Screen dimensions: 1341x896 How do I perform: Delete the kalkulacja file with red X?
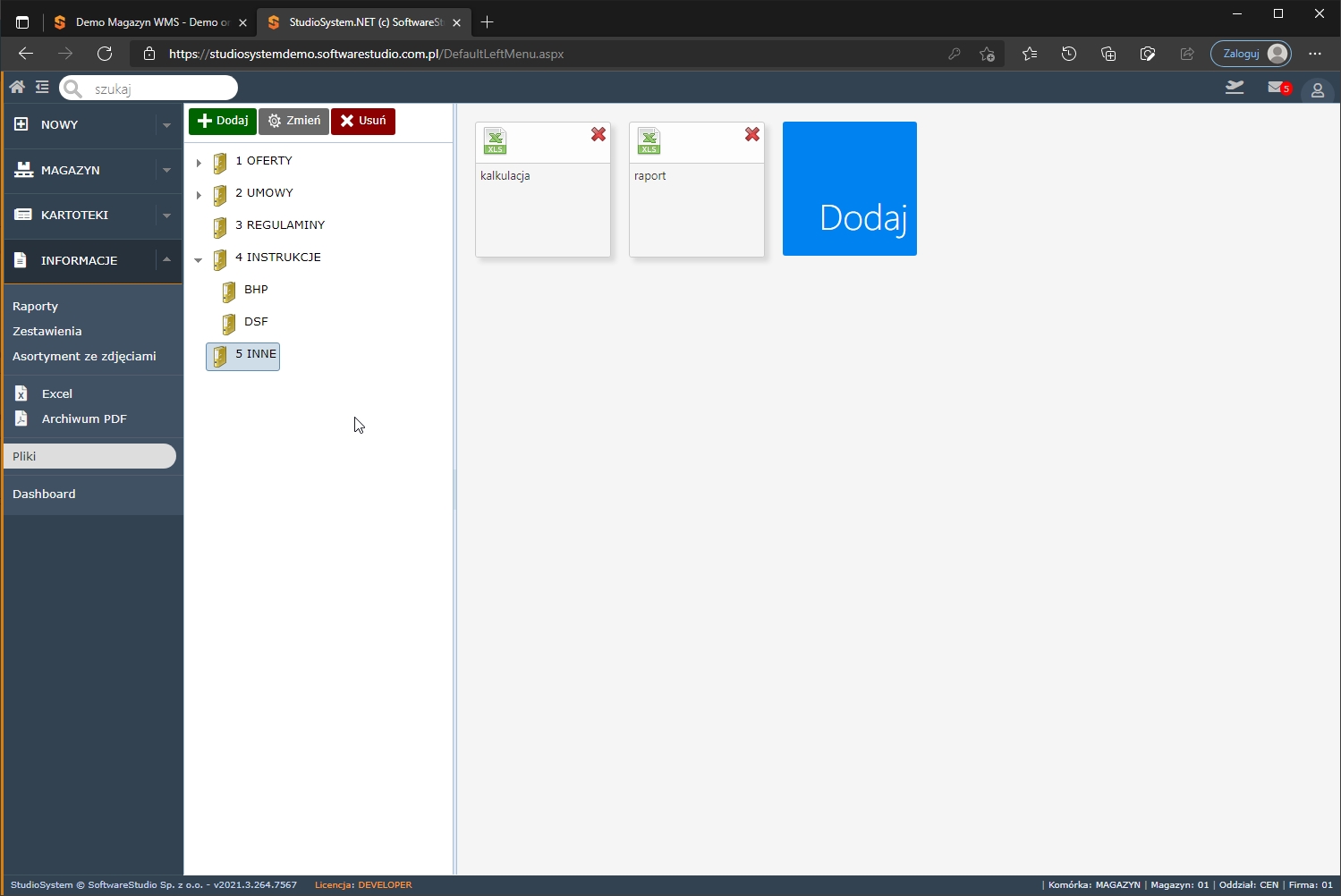598,134
